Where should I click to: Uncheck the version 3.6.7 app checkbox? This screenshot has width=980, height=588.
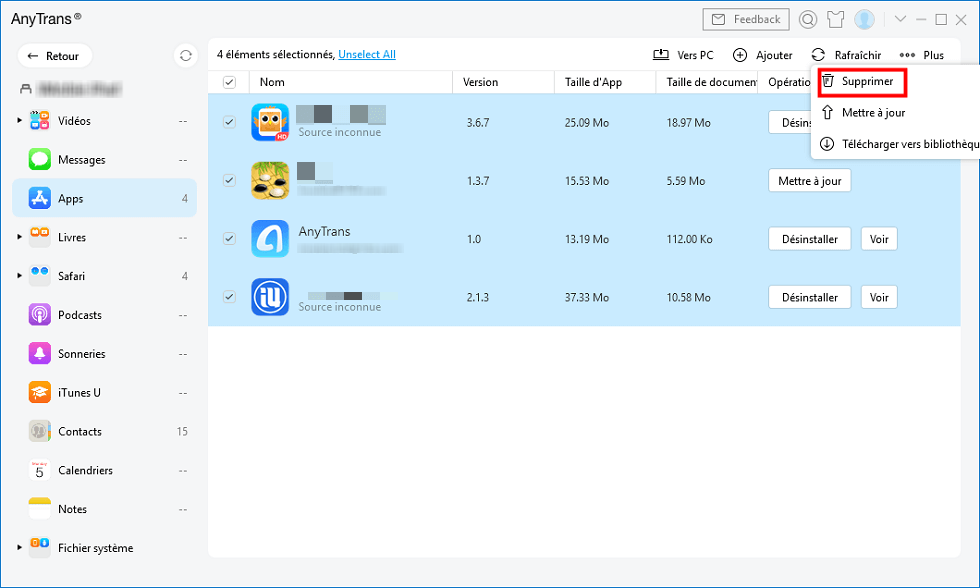[x=229, y=122]
